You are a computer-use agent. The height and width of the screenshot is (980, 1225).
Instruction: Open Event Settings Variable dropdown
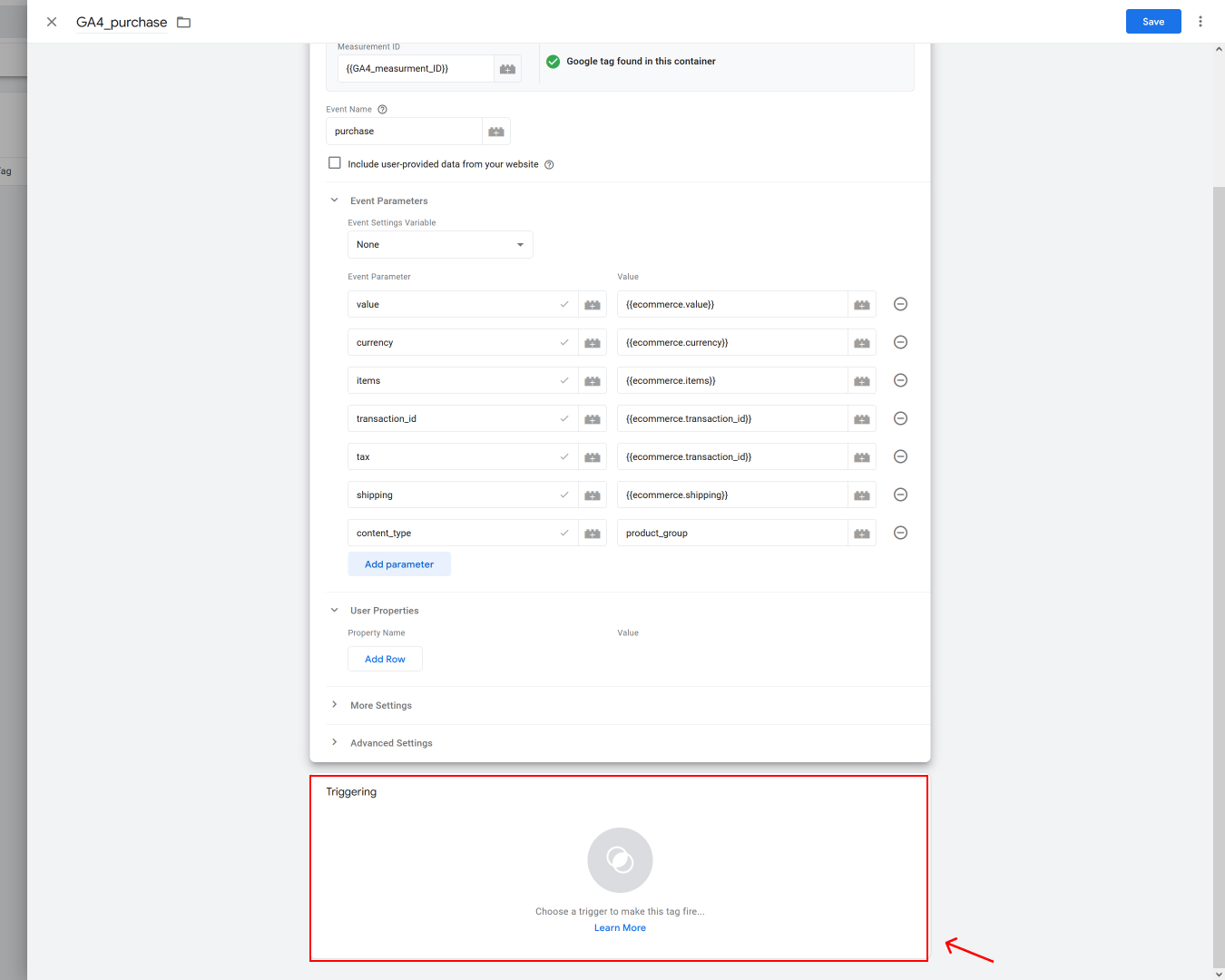tap(440, 245)
